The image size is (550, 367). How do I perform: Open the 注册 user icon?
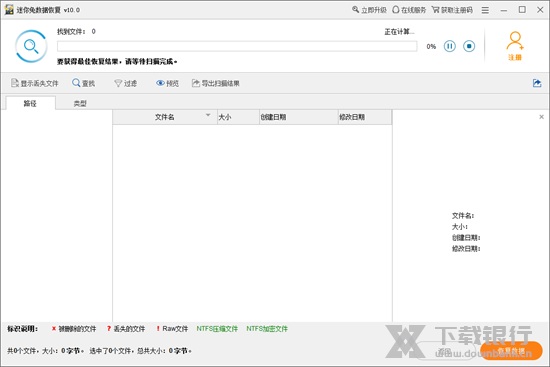(x=515, y=46)
